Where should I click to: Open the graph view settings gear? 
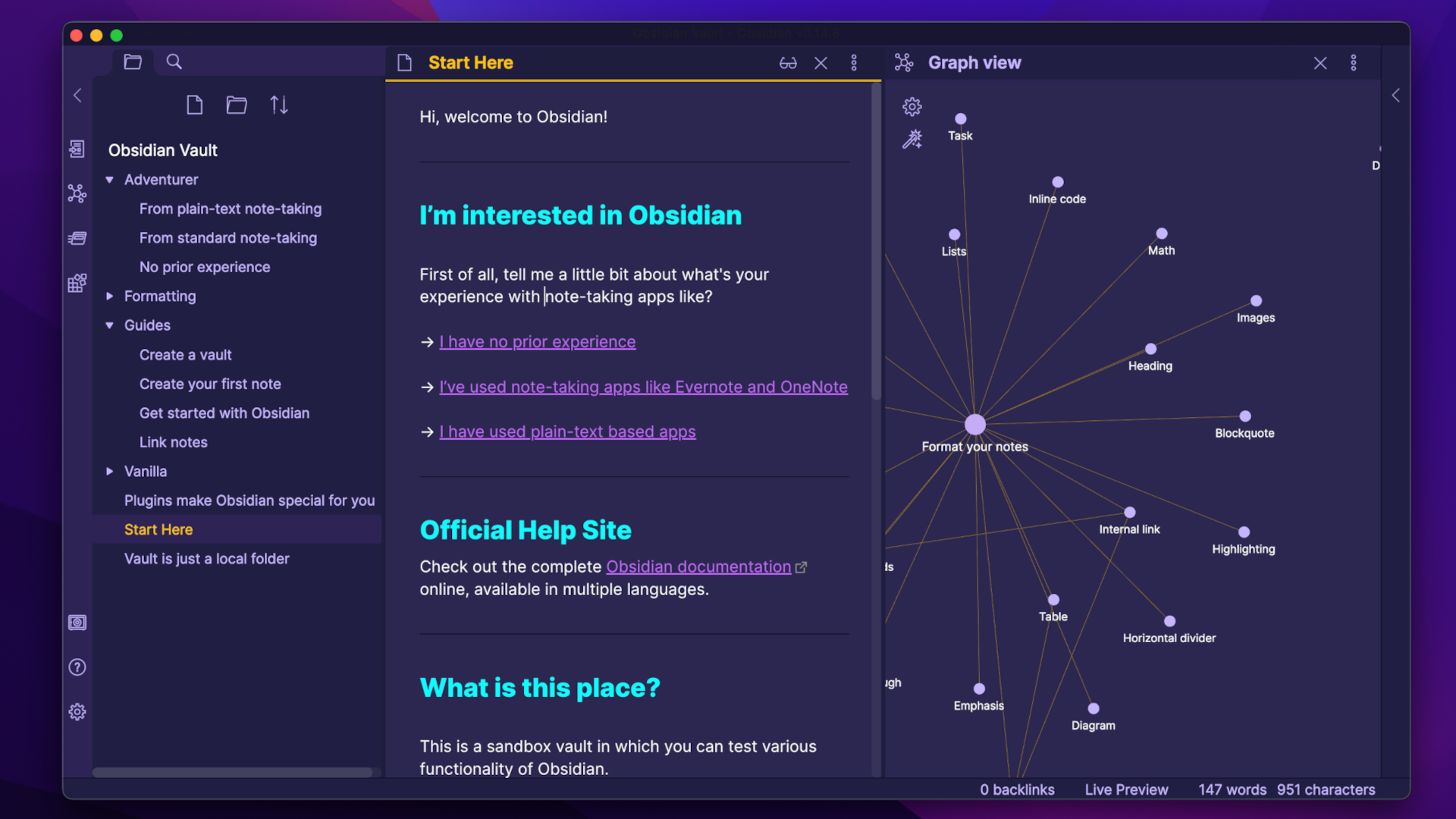(x=912, y=107)
